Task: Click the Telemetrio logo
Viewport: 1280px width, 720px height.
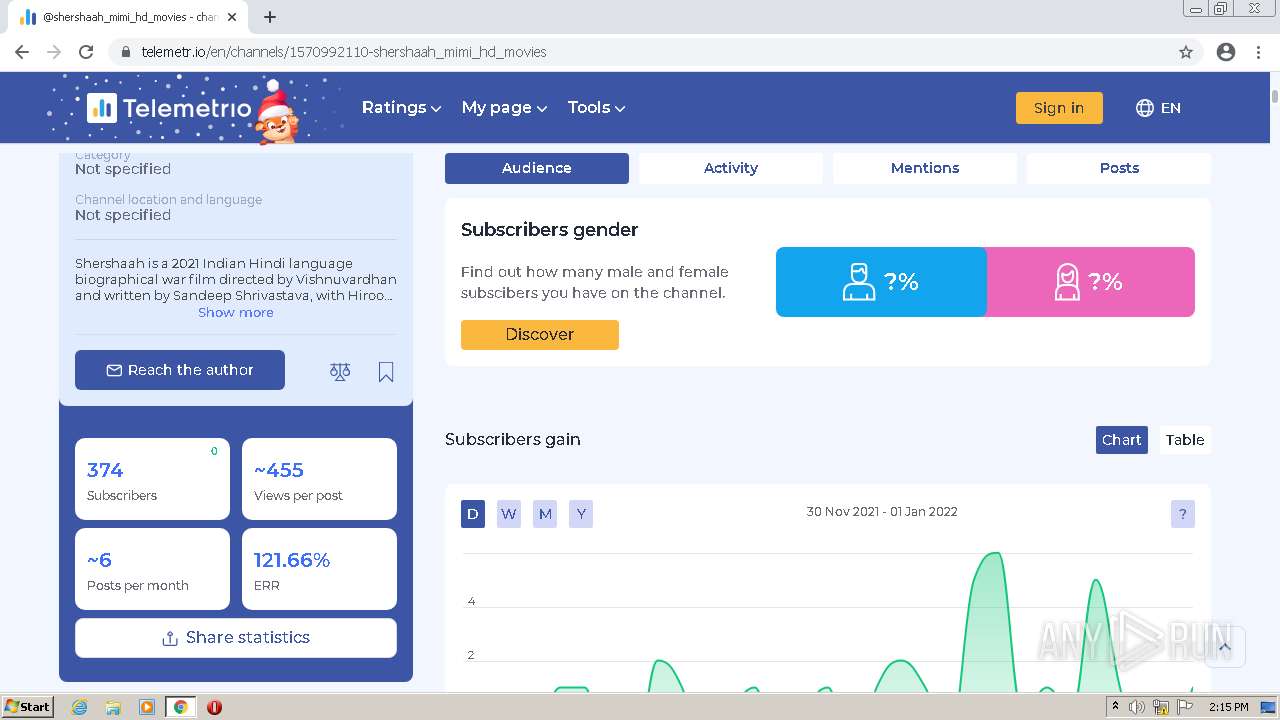Action: coord(170,108)
